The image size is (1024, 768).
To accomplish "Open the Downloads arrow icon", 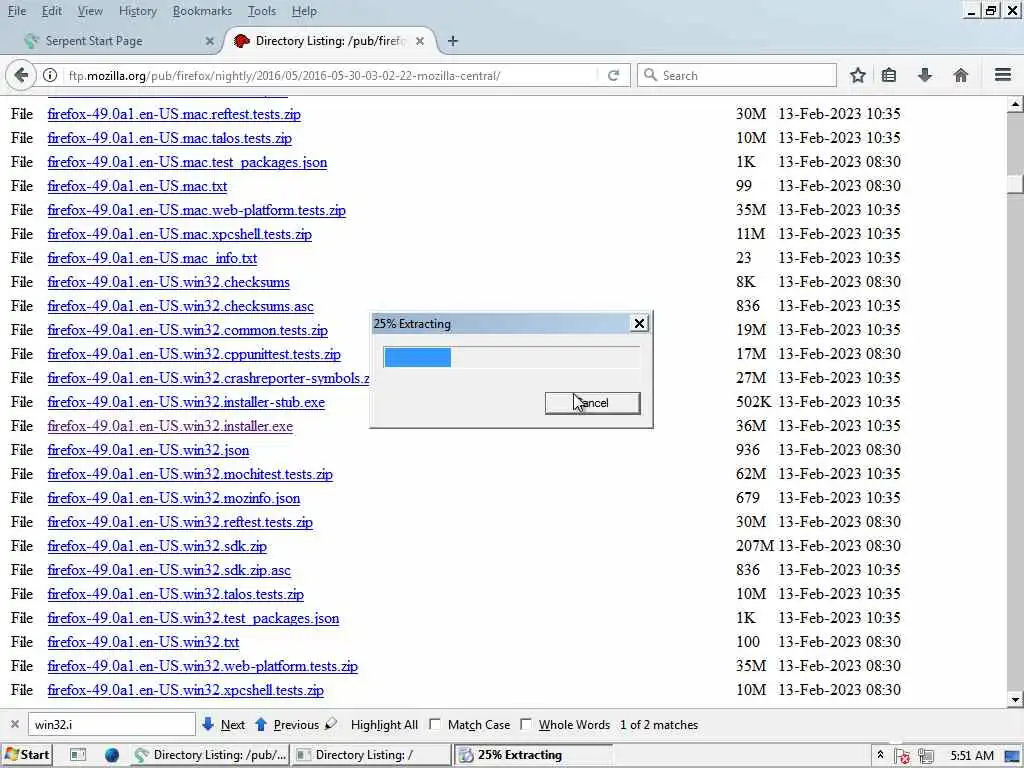I will [x=925, y=75].
